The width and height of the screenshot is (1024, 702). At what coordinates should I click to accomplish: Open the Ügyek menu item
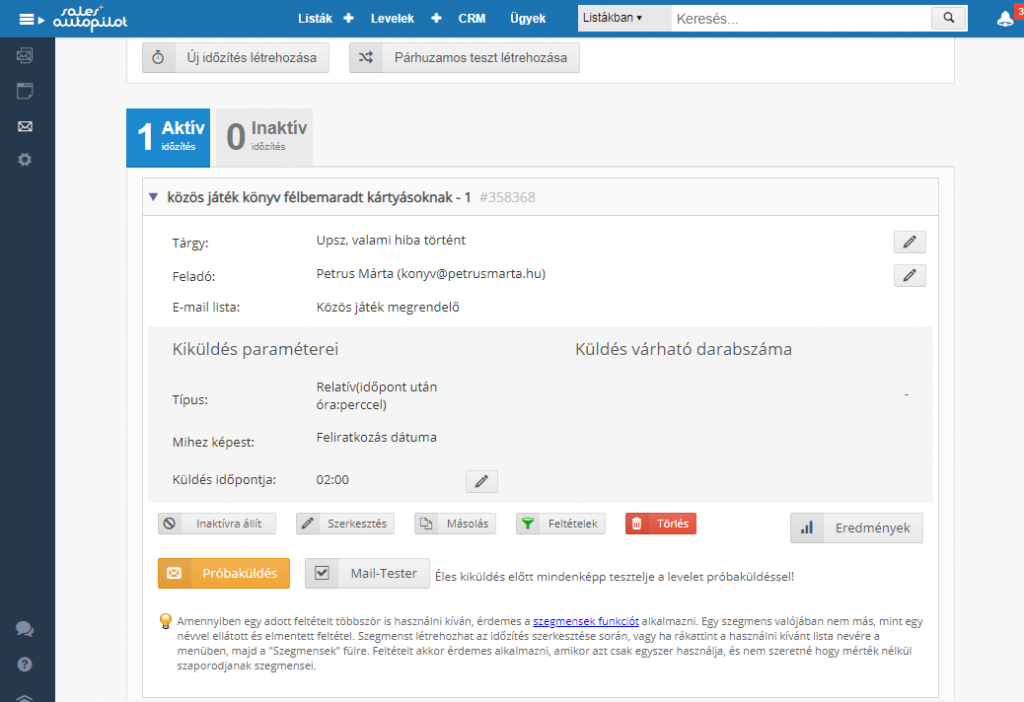coord(527,18)
